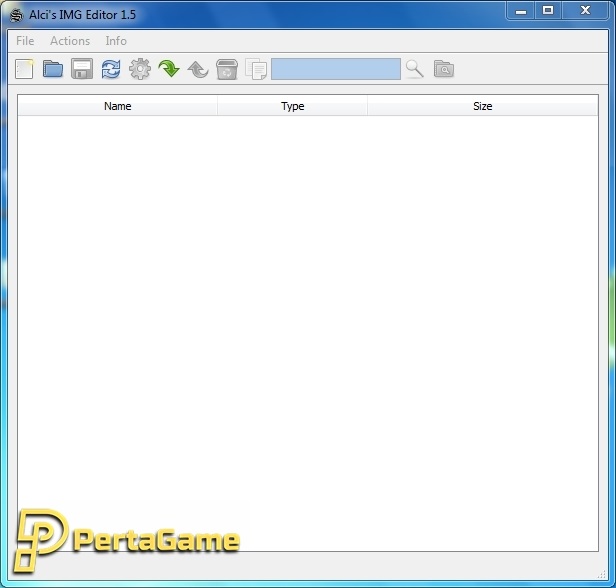The width and height of the screenshot is (616, 588).
Task: Minimize the Alci's IMG Editor window
Action: coord(521,11)
